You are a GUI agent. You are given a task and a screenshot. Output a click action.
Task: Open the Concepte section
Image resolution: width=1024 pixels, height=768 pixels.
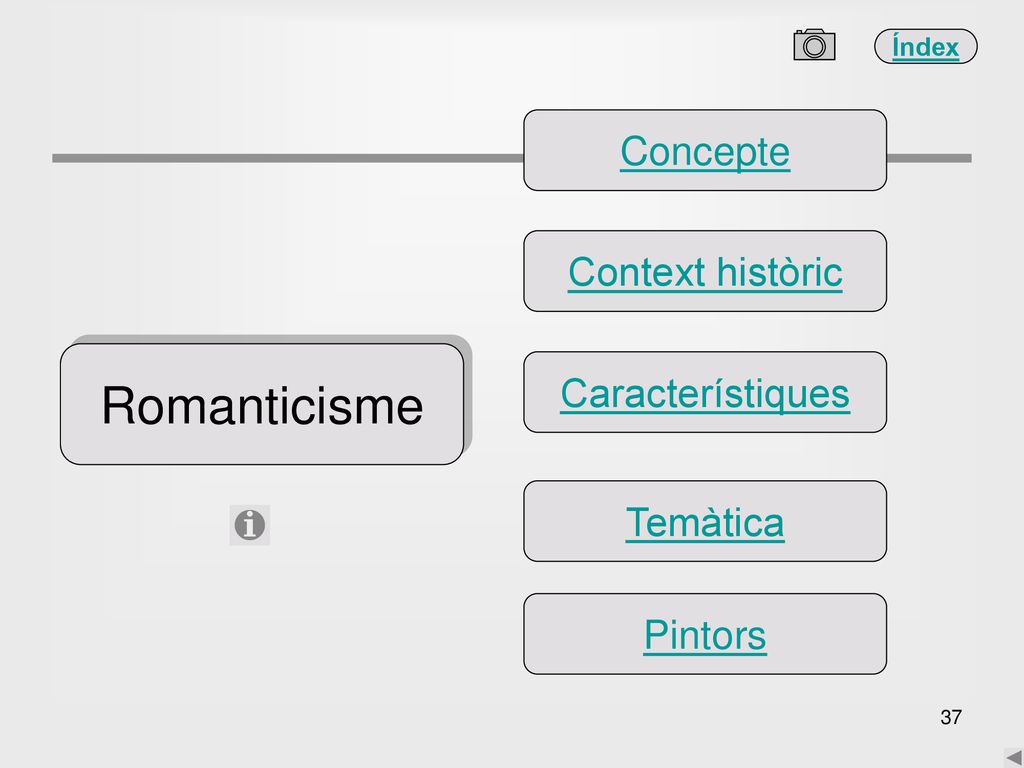pyautogui.click(x=705, y=152)
